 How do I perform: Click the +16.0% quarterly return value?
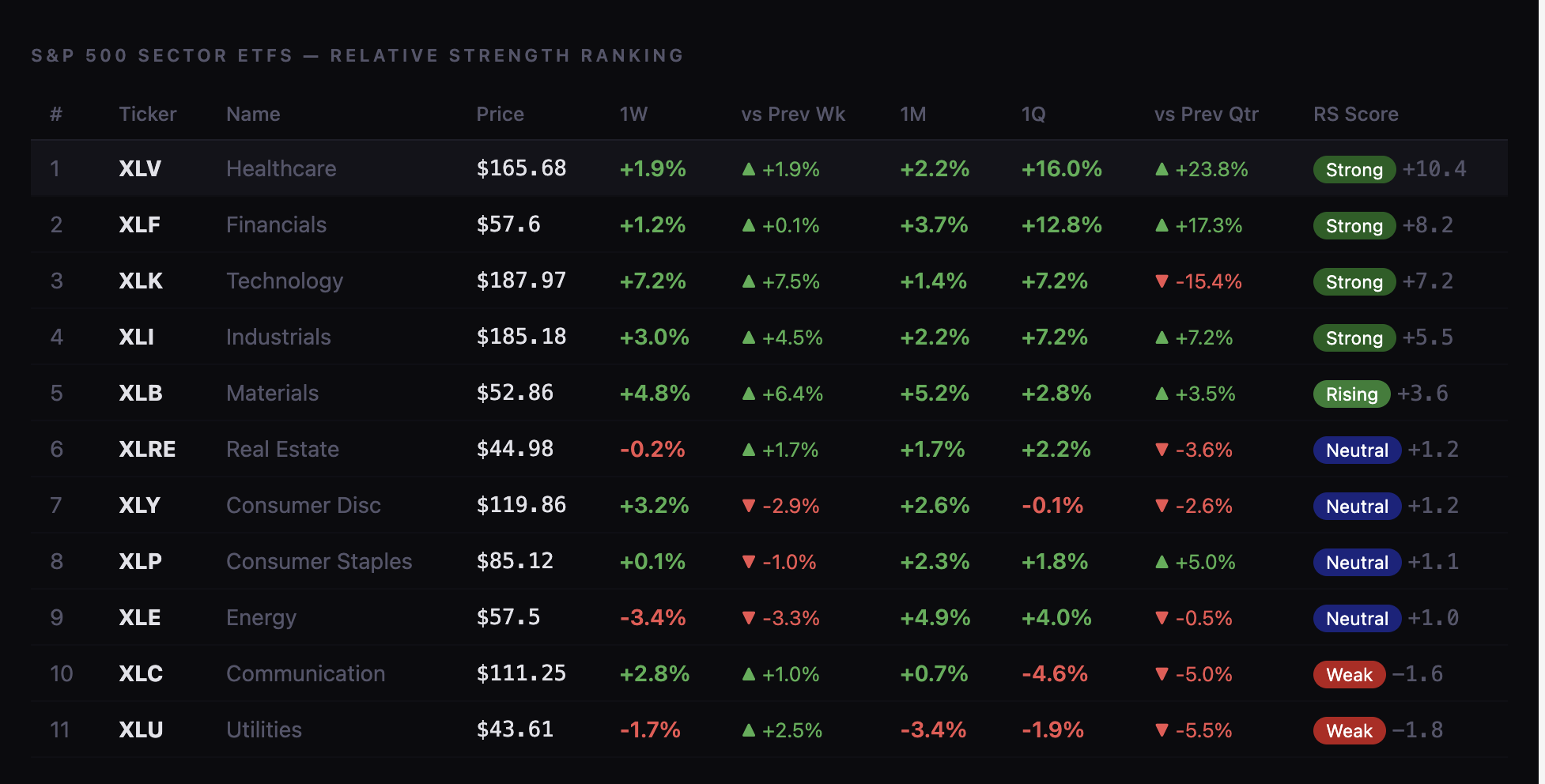coord(1061,168)
